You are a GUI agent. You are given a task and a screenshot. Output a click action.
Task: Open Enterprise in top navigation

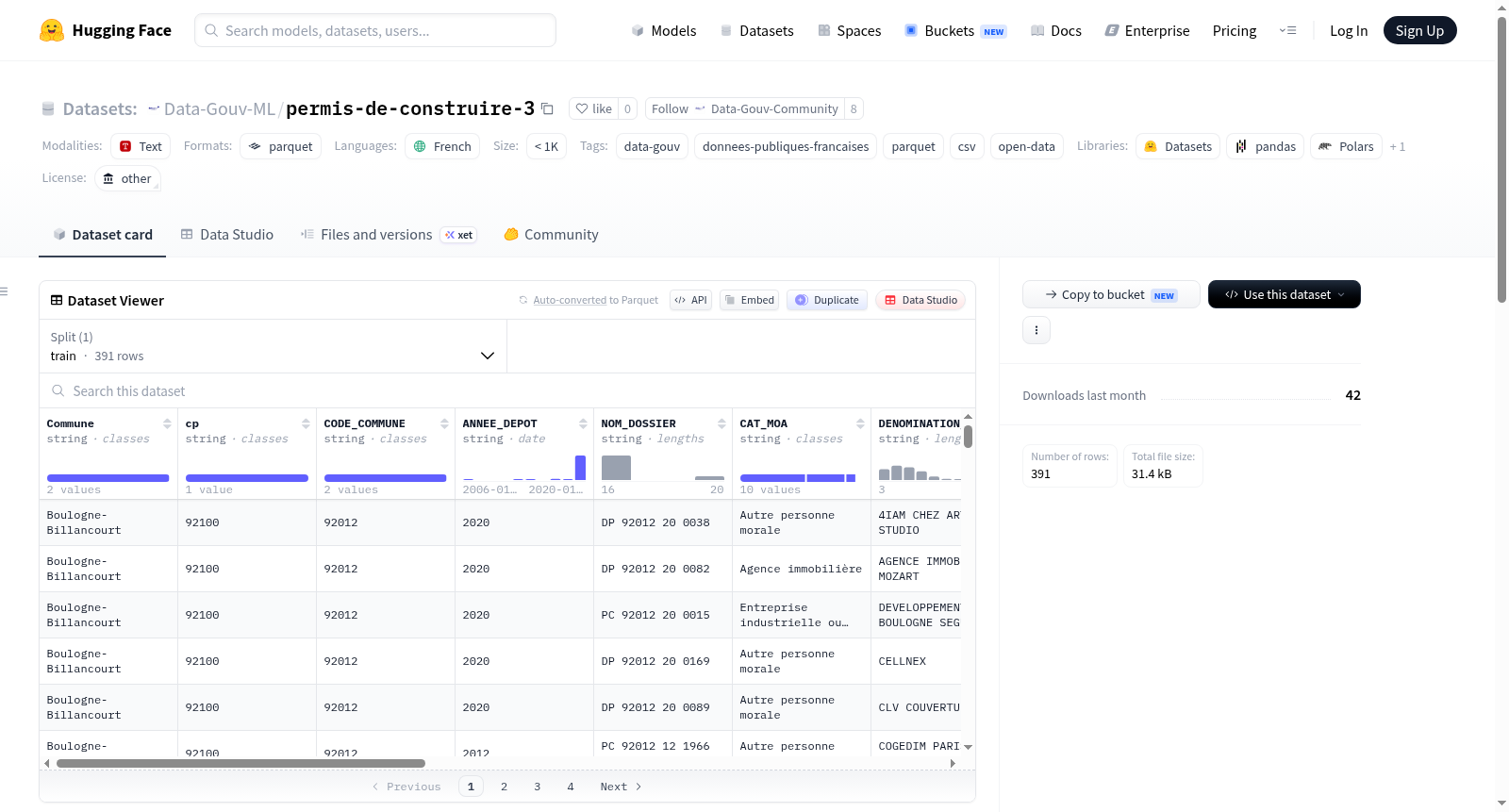click(1147, 30)
